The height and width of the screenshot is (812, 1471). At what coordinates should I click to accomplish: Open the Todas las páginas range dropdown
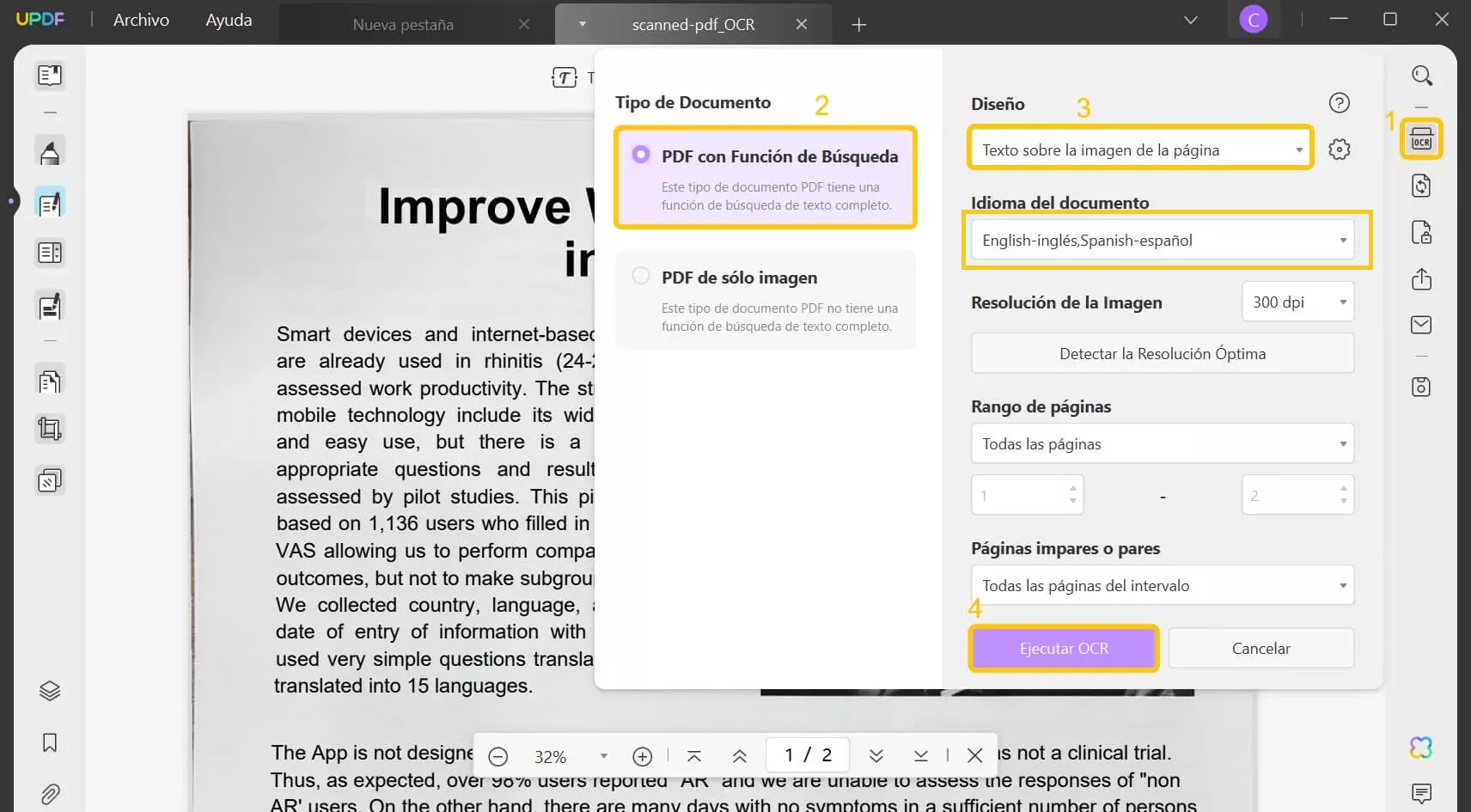[x=1163, y=444]
